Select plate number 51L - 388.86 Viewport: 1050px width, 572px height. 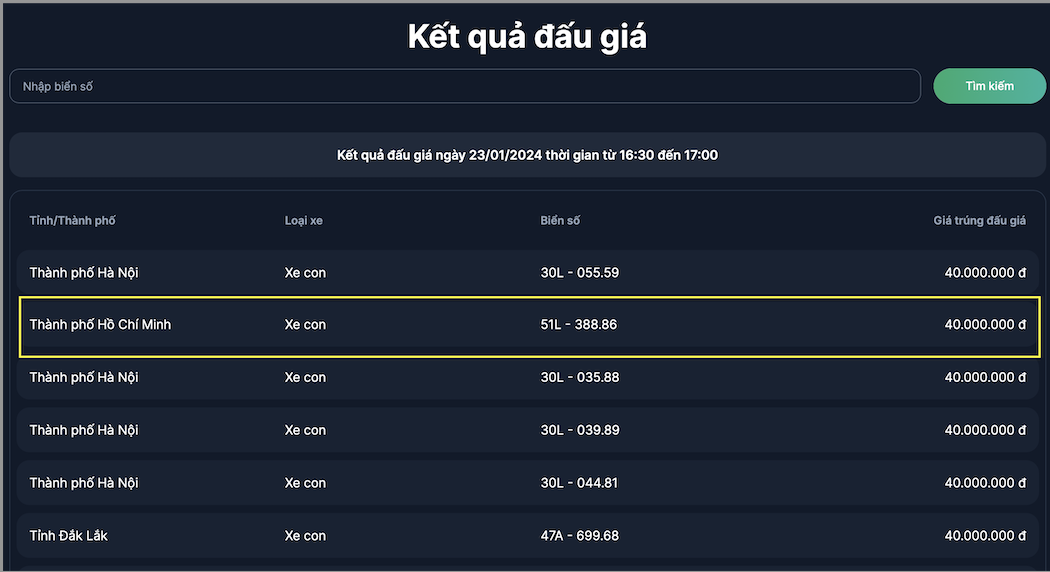point(579,325)
